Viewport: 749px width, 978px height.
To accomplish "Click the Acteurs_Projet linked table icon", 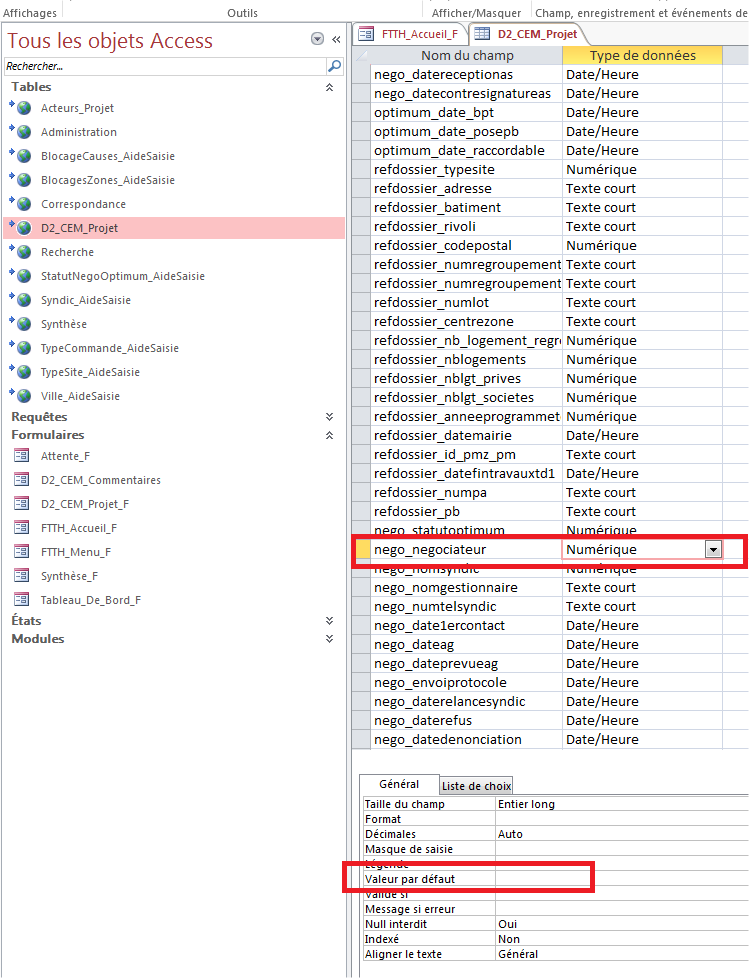I will pyautogui.click(x=23, y=108).
